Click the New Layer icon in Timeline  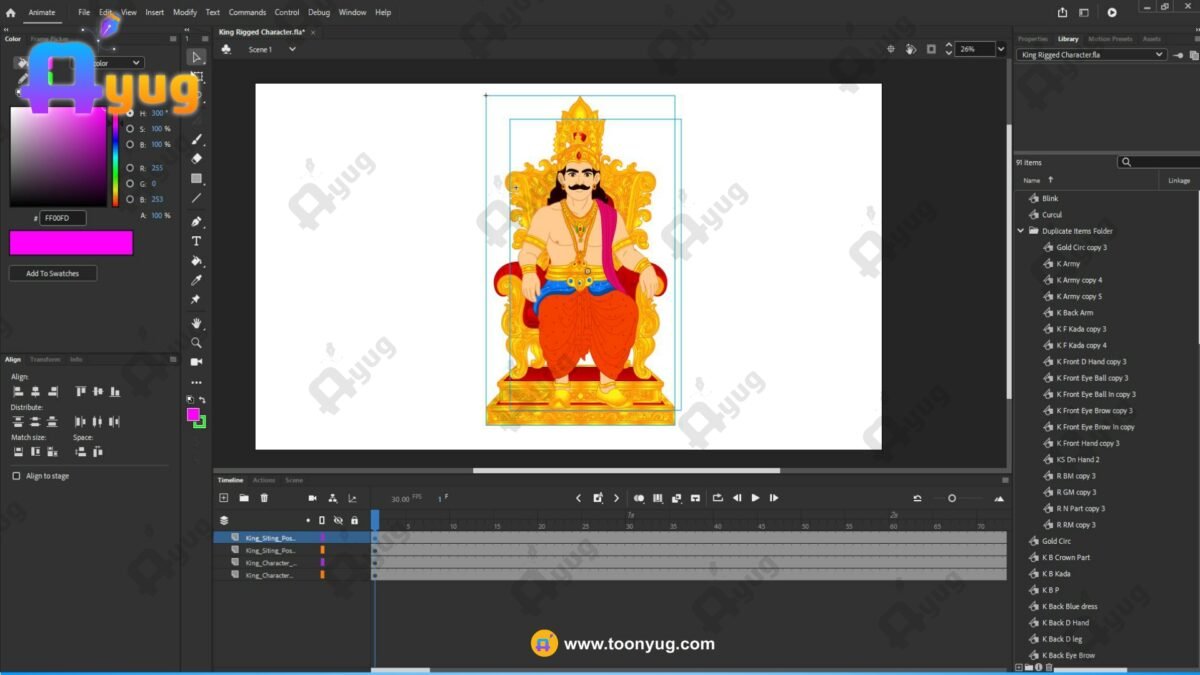pyautogui.click(x=224, y=498)
